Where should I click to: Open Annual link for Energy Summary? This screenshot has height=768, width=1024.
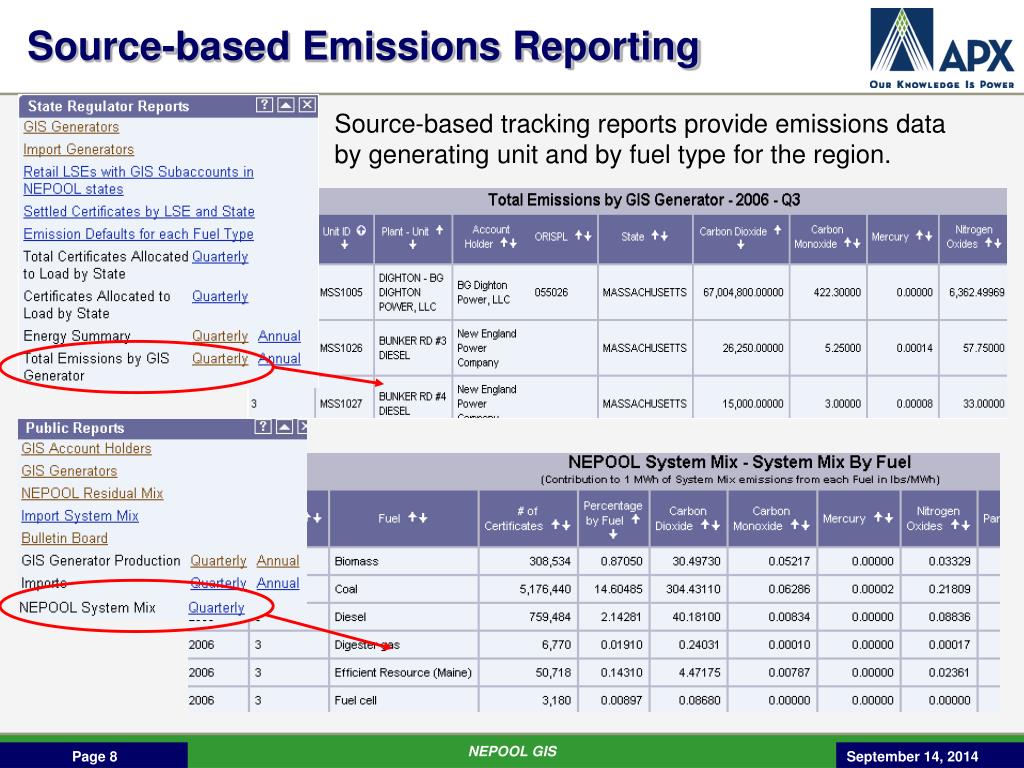tap(279, 336)
